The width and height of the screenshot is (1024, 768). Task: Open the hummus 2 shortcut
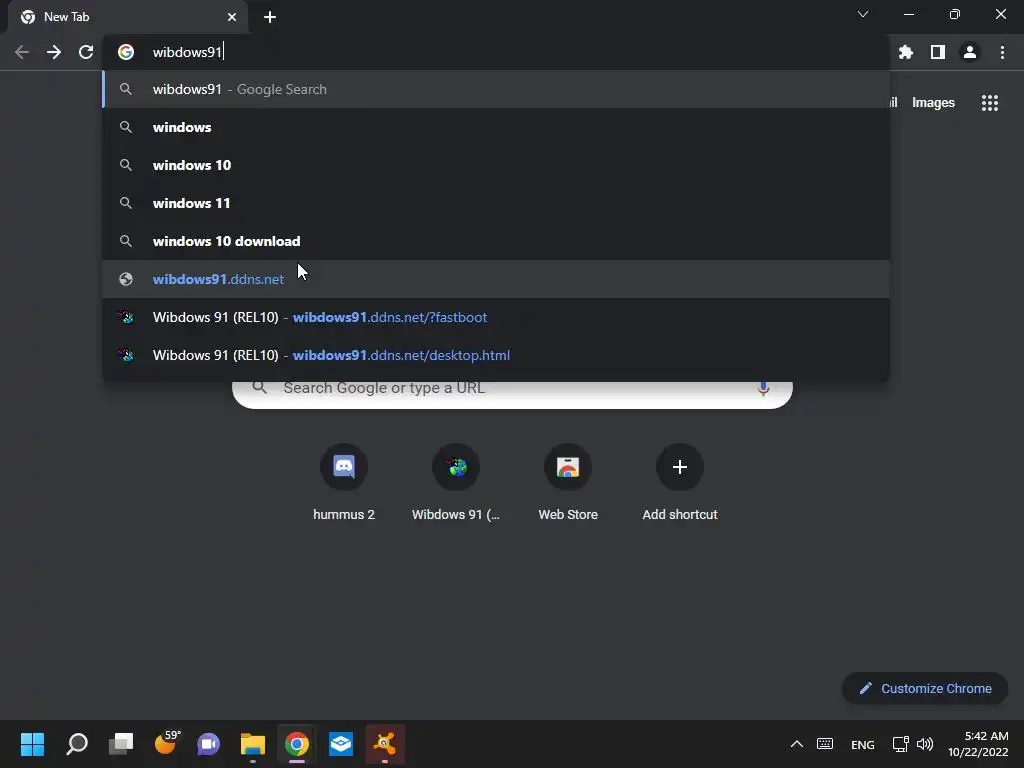click(344, 482)
